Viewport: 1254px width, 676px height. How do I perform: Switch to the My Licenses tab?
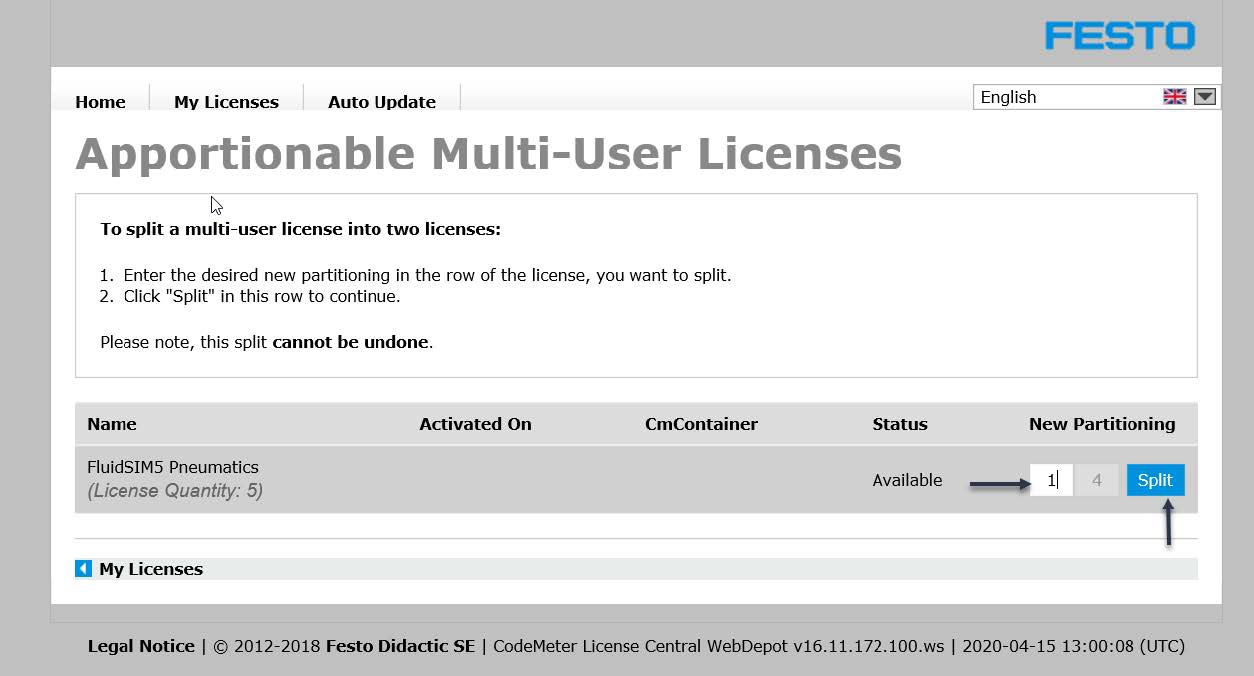(226, 102)
